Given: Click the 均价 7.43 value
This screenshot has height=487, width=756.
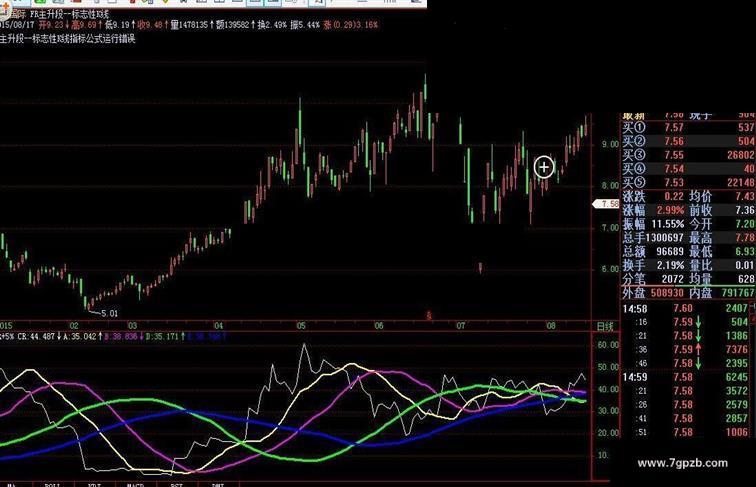Looking at the screenshot, I should pos(745,196).
